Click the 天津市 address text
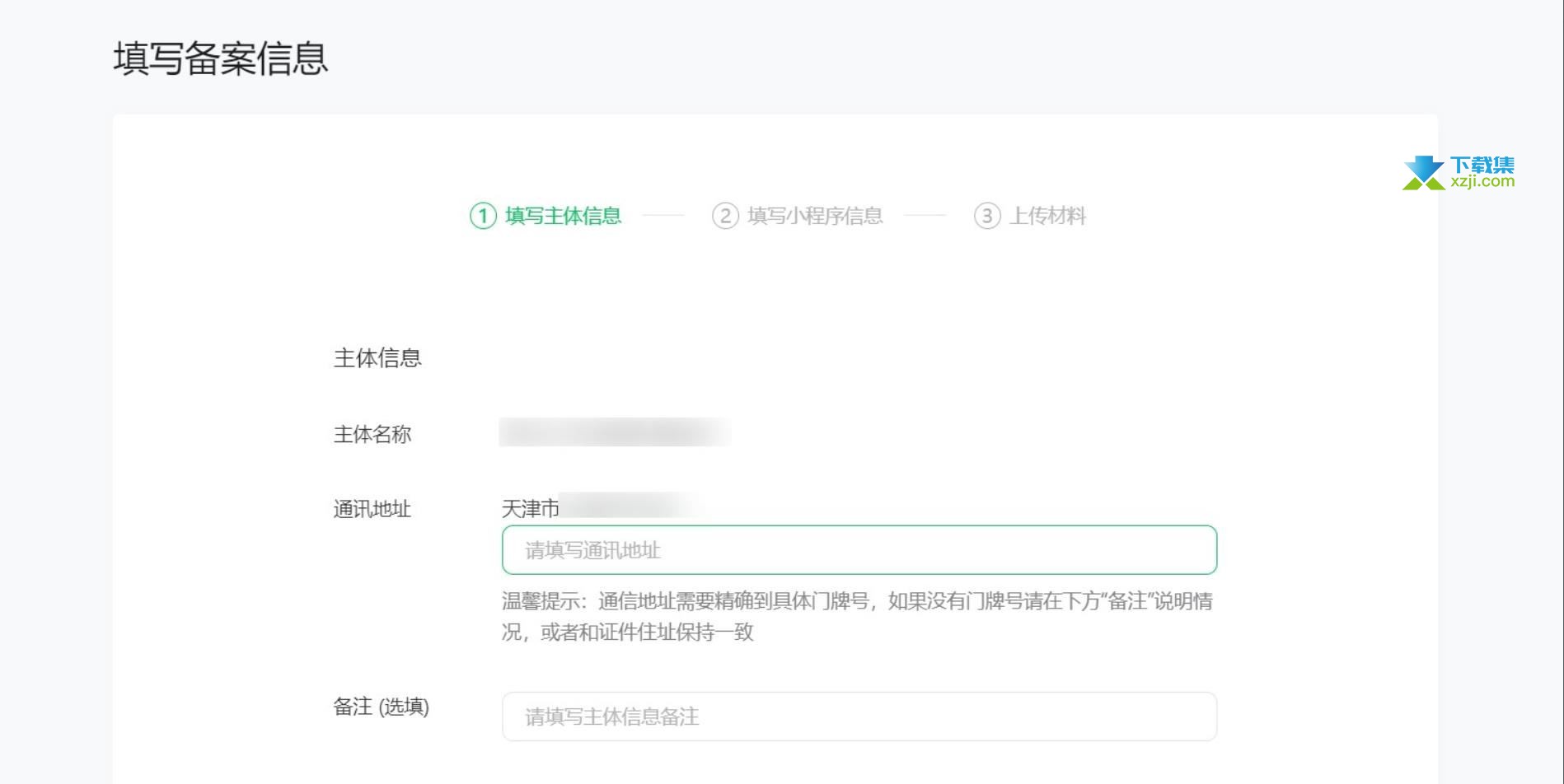The width and height of the screenshot is (1564, 784). [531, 509]
